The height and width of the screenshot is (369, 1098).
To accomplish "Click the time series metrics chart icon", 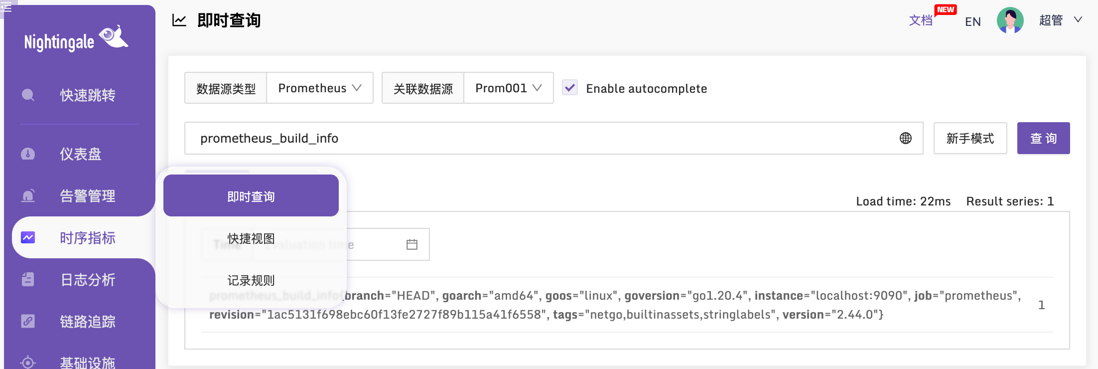I will pos(28,238).
